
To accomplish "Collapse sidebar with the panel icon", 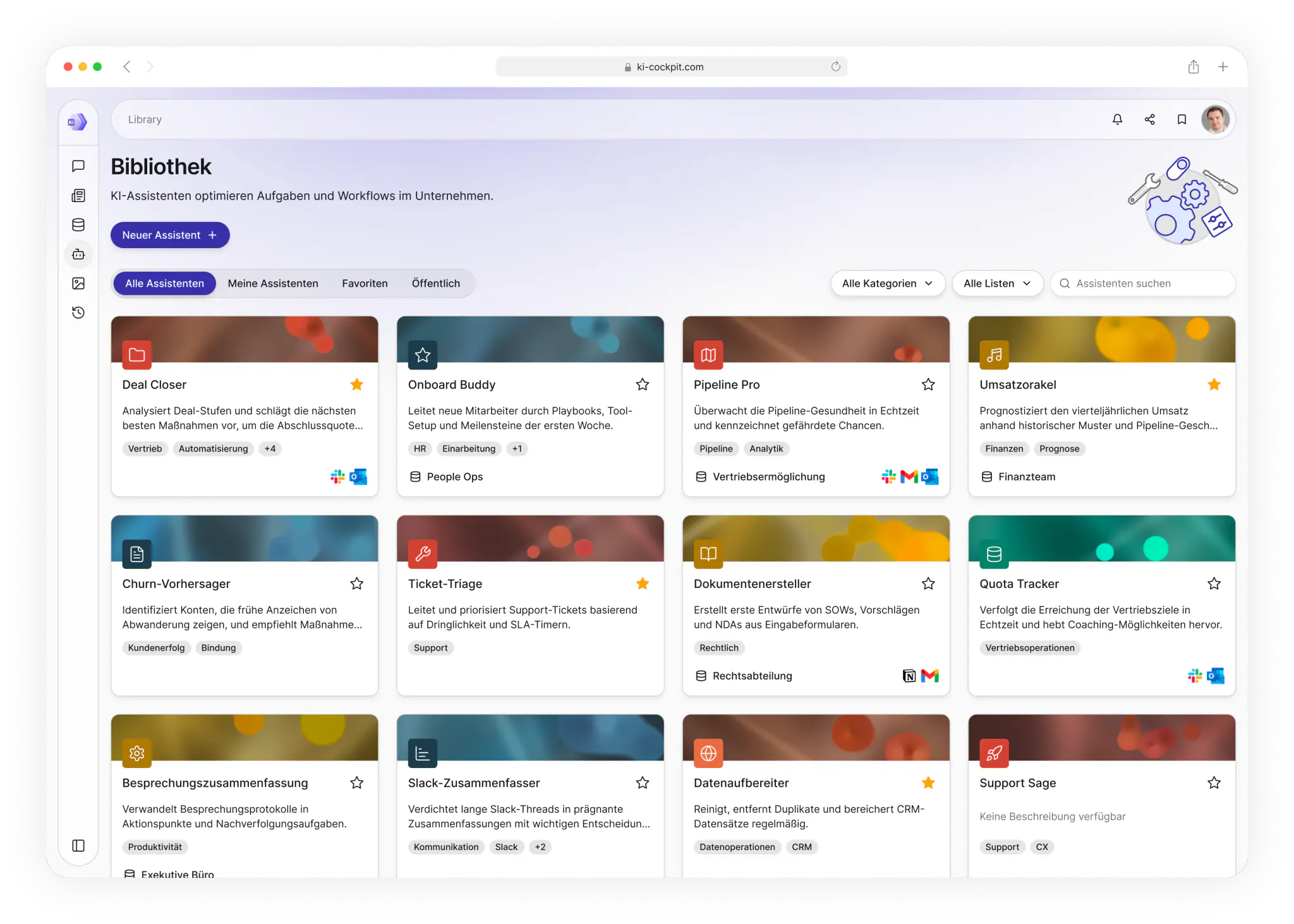I will pos(78,846).
